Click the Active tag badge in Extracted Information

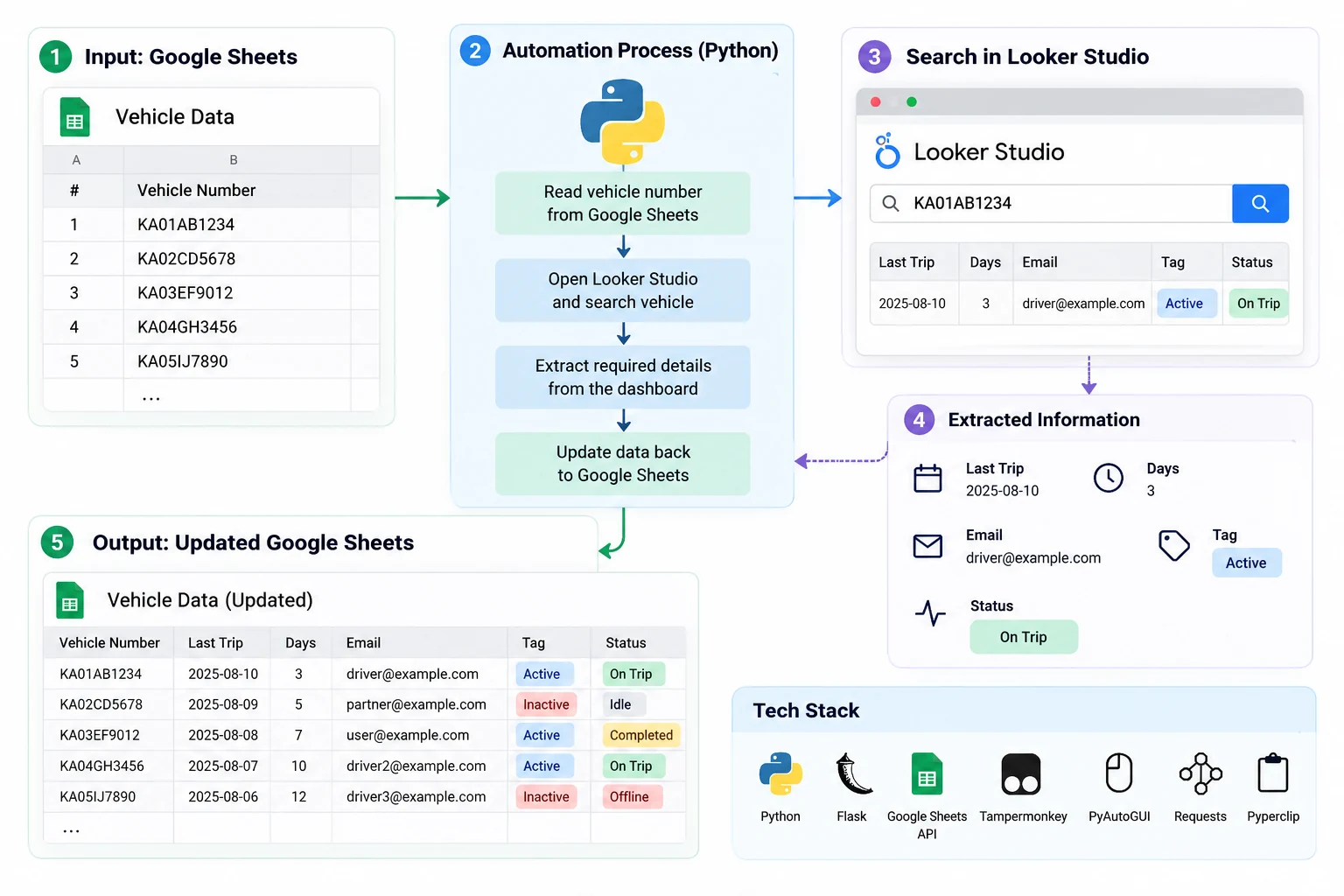point(1246,563)
